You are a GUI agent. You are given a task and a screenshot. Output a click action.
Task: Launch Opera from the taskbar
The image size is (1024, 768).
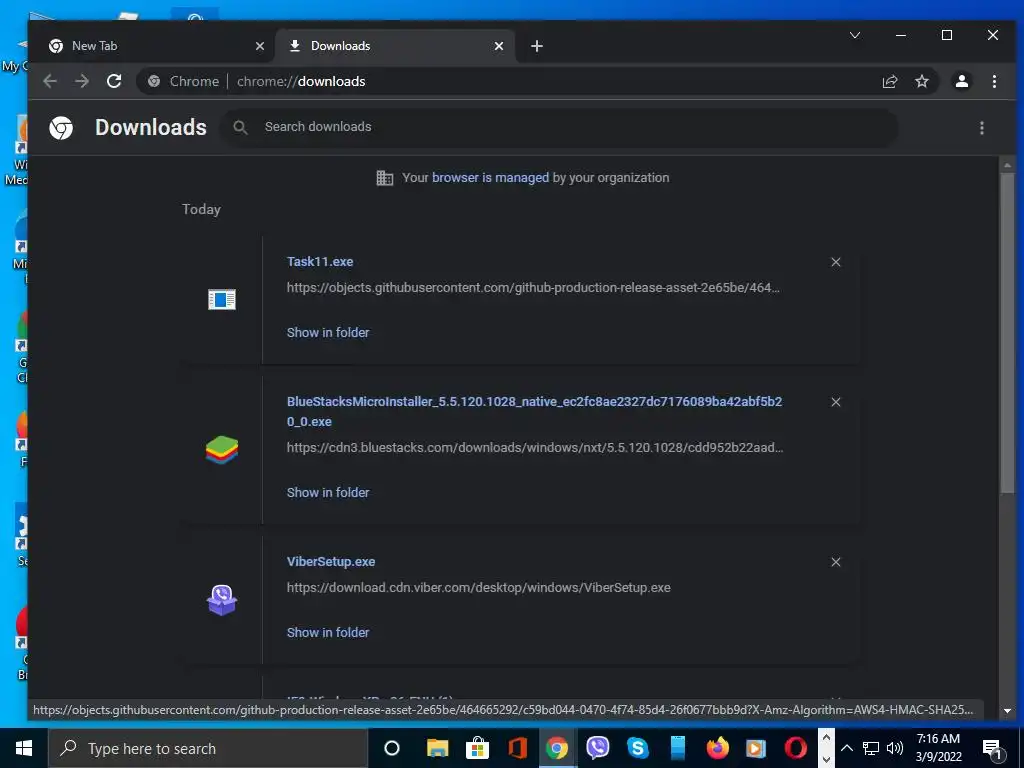[x=795, y=748]
